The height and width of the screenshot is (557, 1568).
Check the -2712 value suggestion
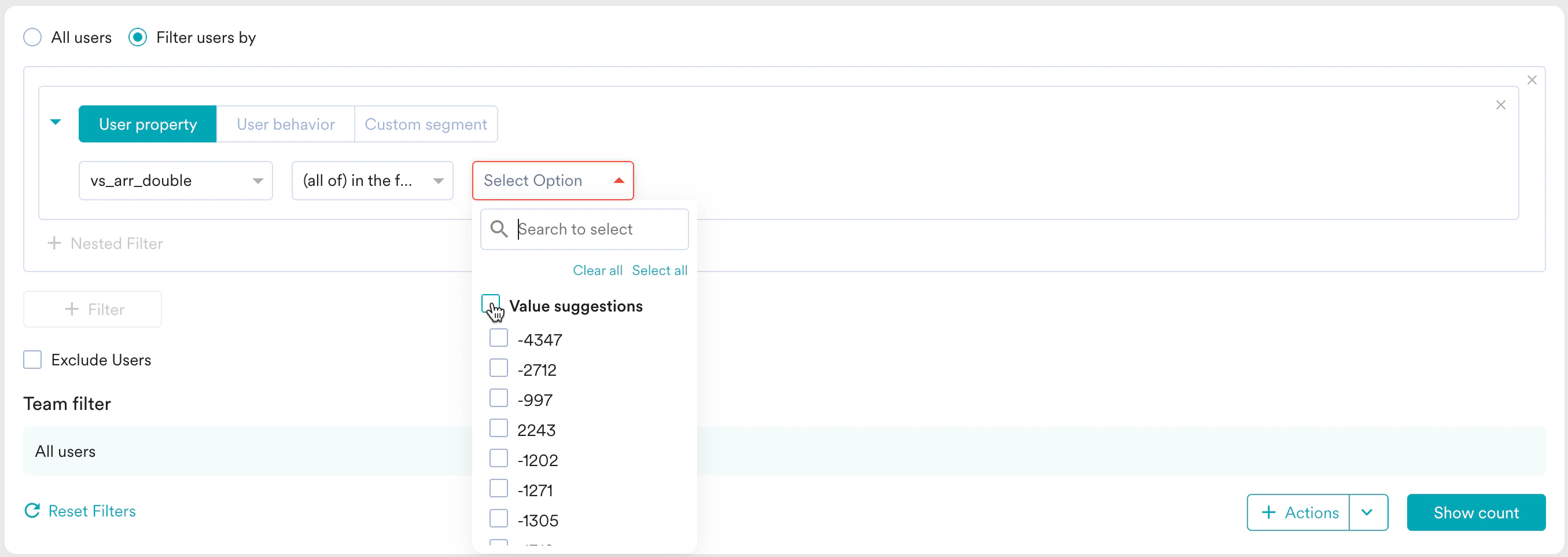499,368
